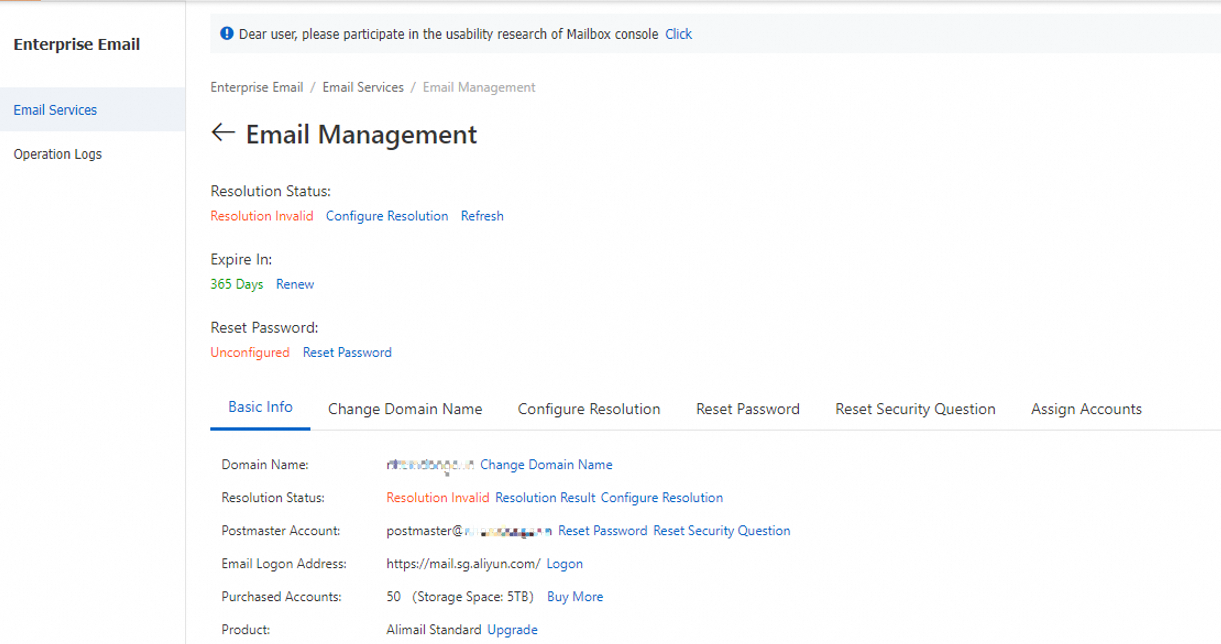
Task: Switch to the Reset Password tab
Action: pyautogui.click(x=748, y=409)
